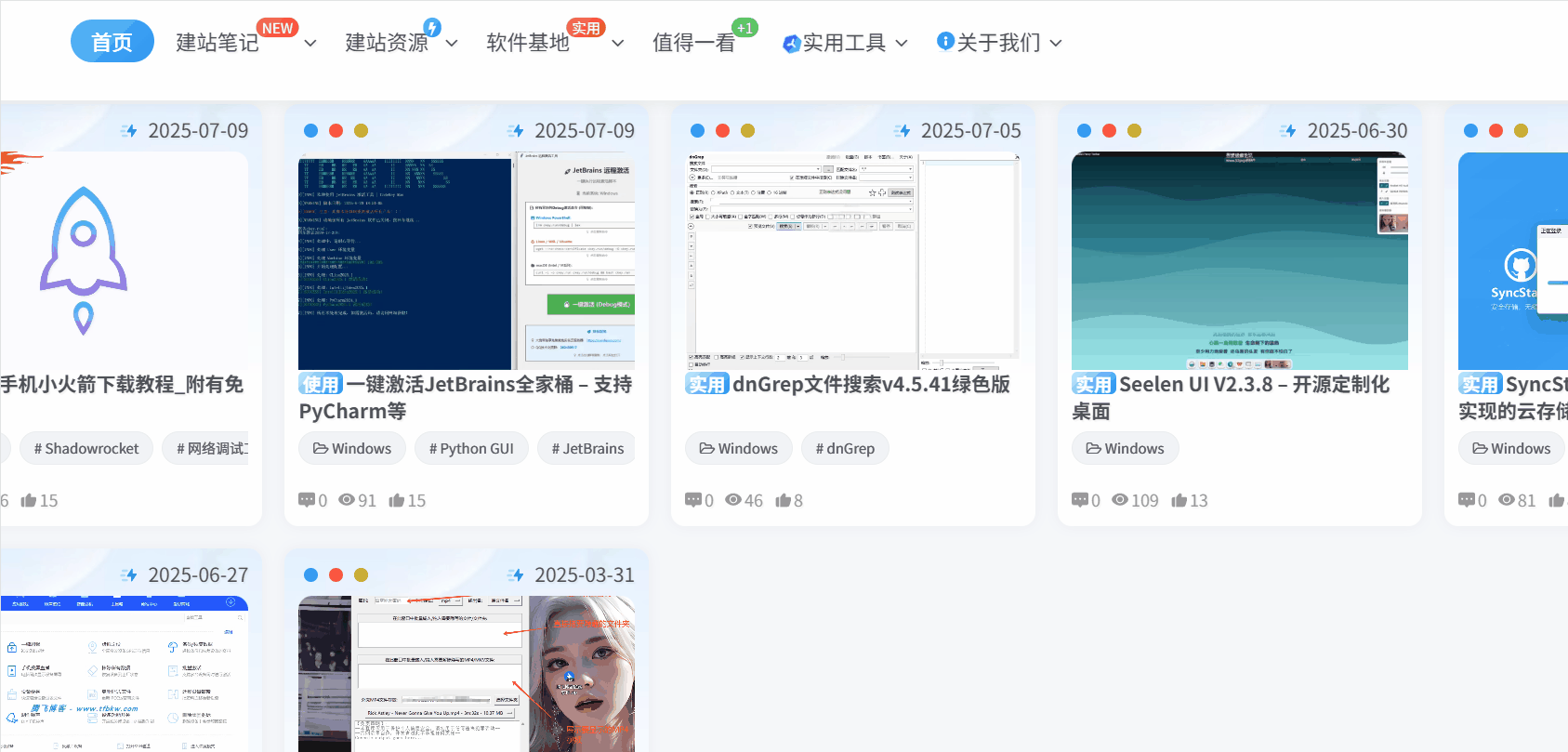Click the views eye icon showing 81
The width and height of the screenshot is (1568, 752).
pyautogui.click(x=1507, y=500)
